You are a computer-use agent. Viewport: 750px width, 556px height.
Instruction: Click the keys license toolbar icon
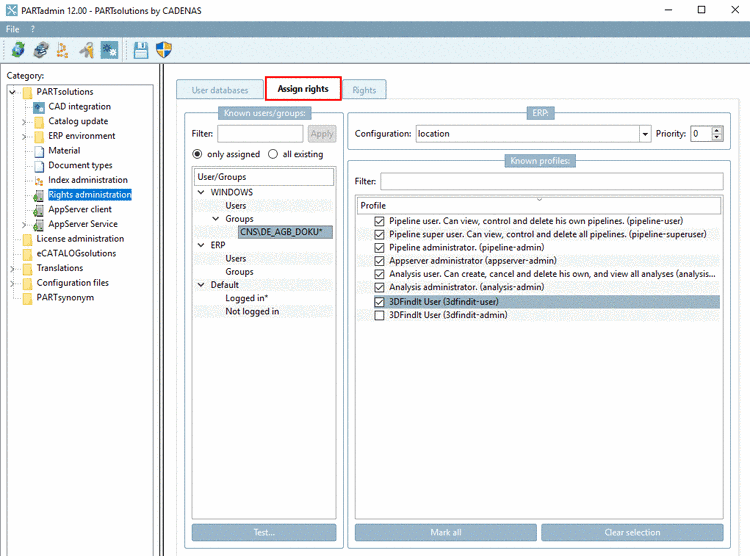click(87, 49)
